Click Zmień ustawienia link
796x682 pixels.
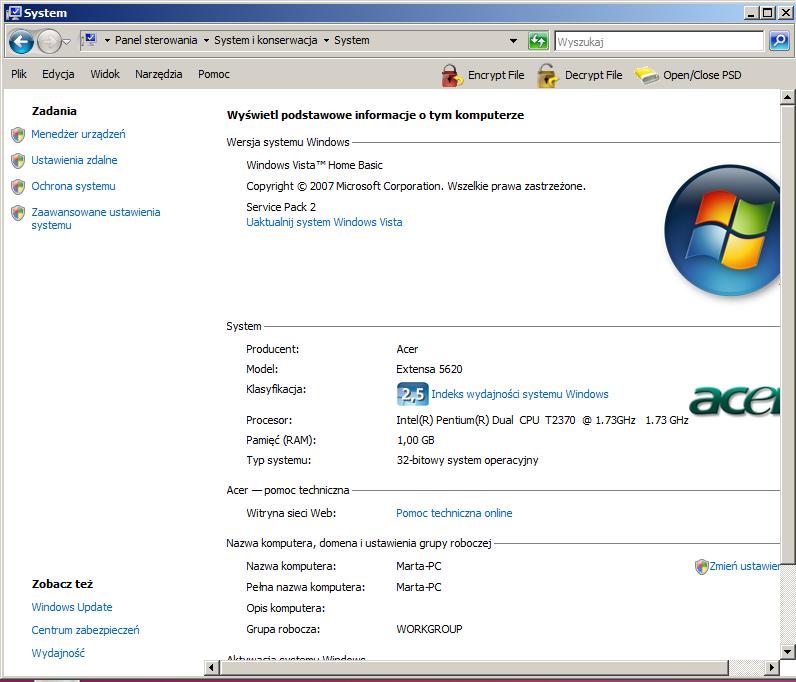(744, 566)
